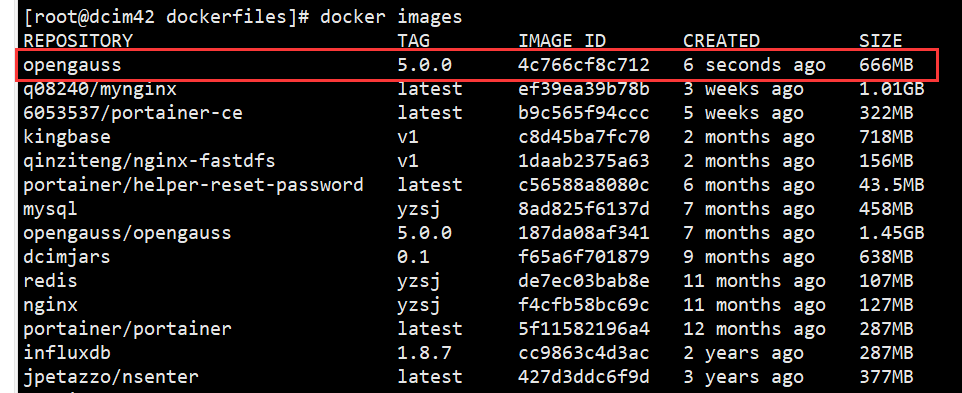Click the docker images command text
This screenshot has height=393, width=962.
point(390,17)
